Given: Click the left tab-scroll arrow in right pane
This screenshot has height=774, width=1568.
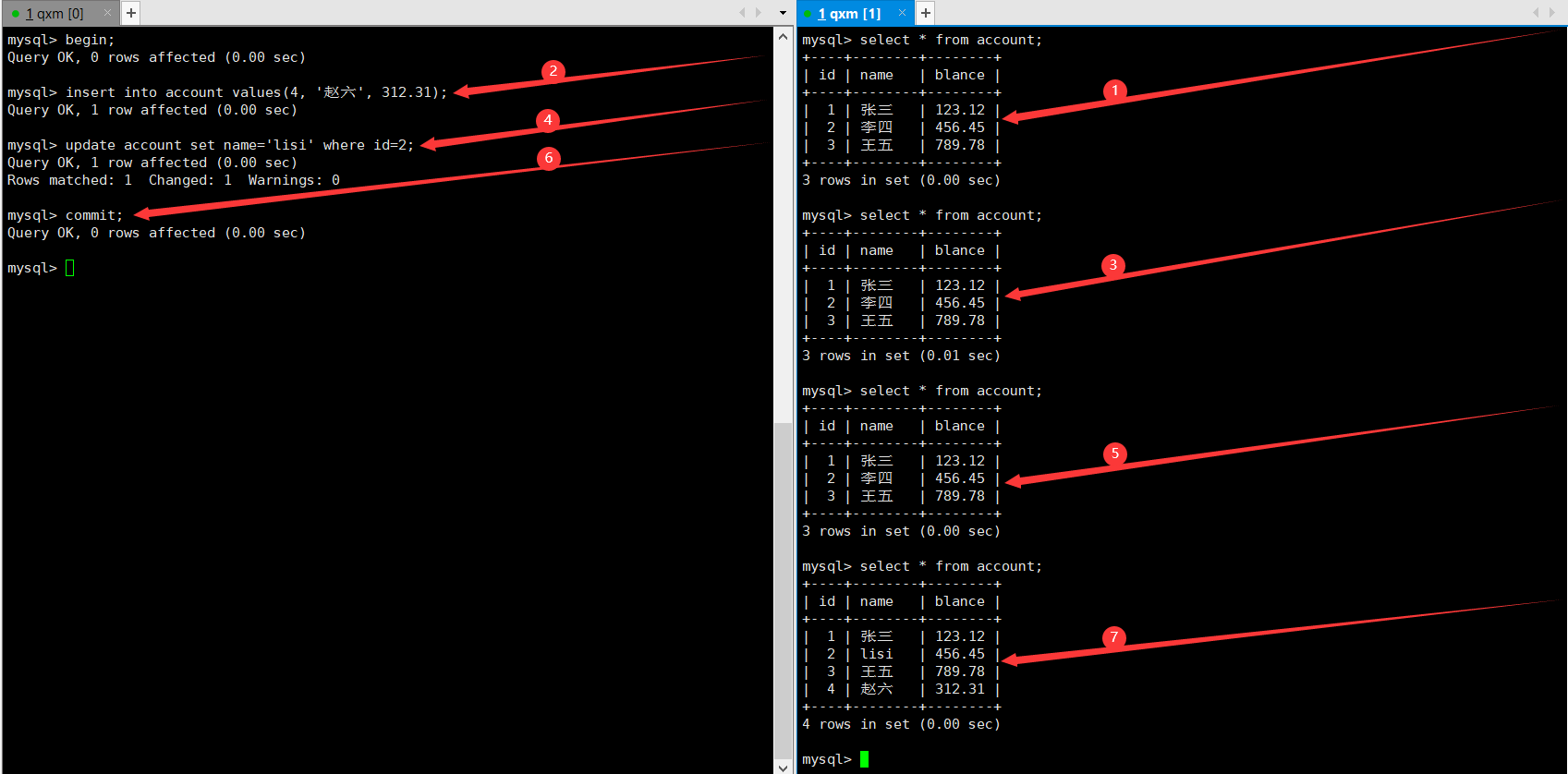Looking at the screenshot, I should click(x=1536, y=13).
